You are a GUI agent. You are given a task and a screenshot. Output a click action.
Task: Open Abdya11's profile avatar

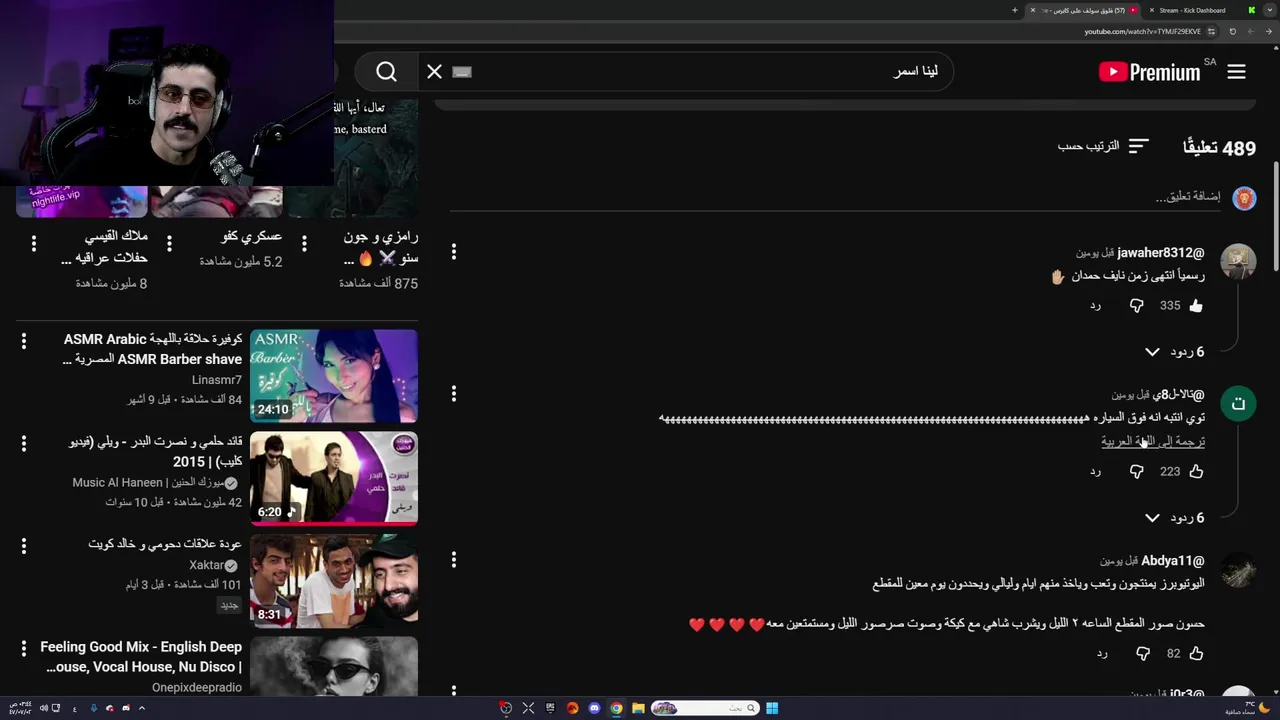1238,570
